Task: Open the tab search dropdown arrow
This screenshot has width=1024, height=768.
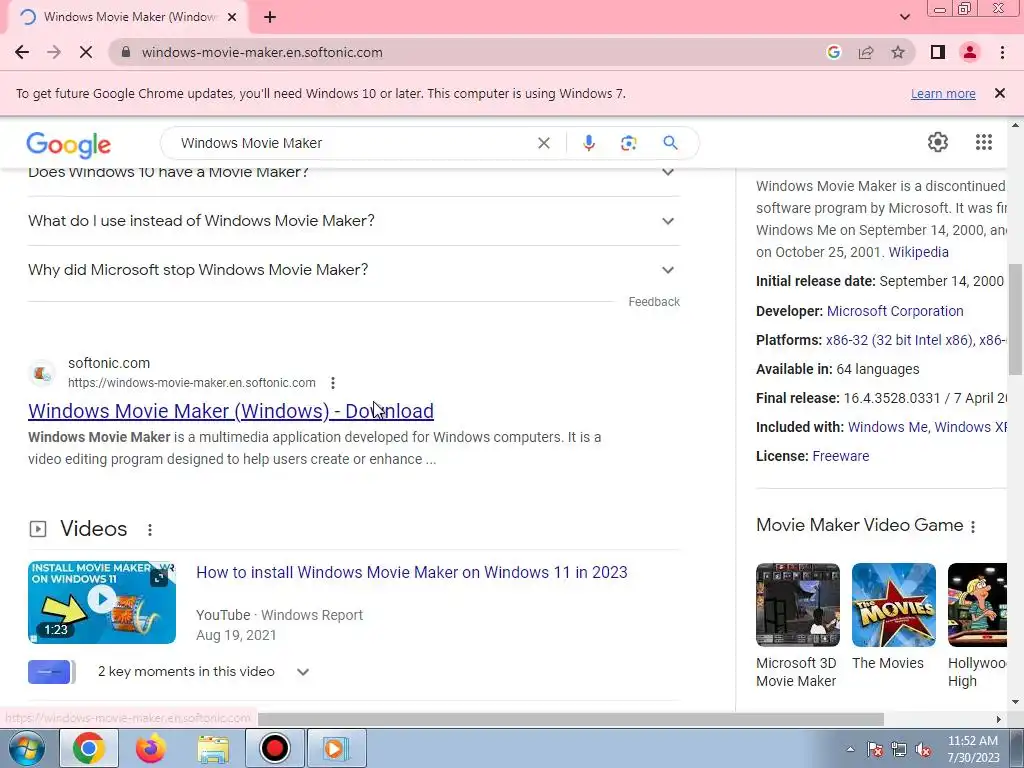Action: point(904,17)
